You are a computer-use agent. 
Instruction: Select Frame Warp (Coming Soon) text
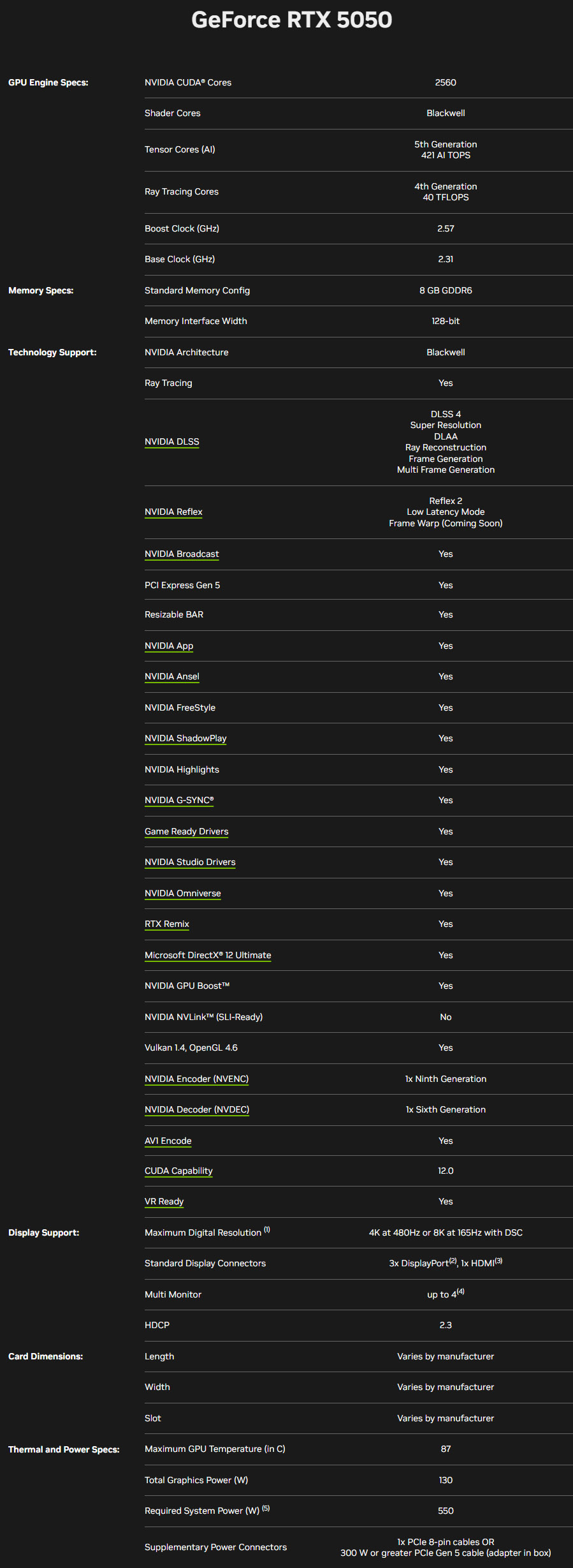(x=446, y=523)
